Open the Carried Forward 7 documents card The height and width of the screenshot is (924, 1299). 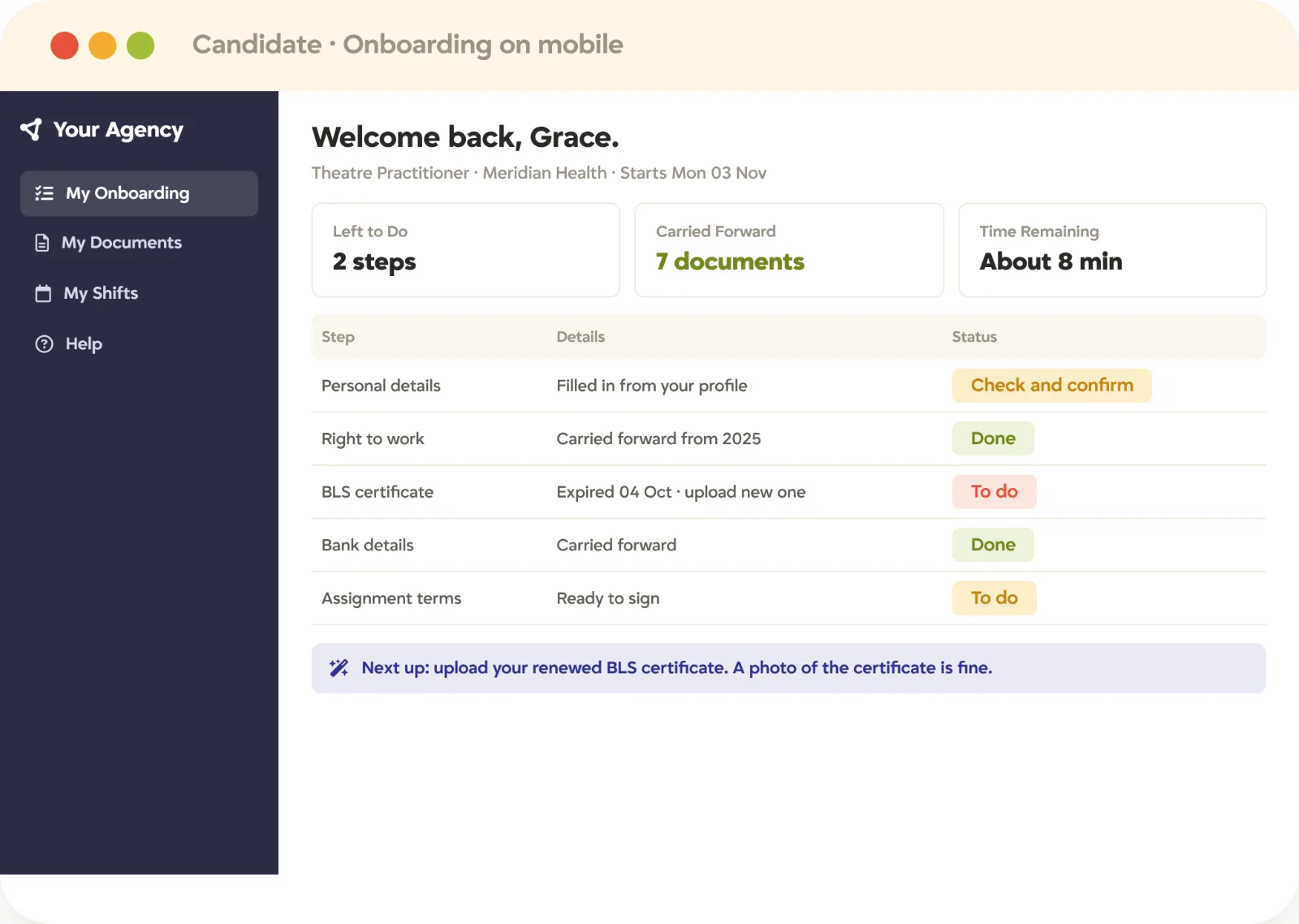(789, 250)
